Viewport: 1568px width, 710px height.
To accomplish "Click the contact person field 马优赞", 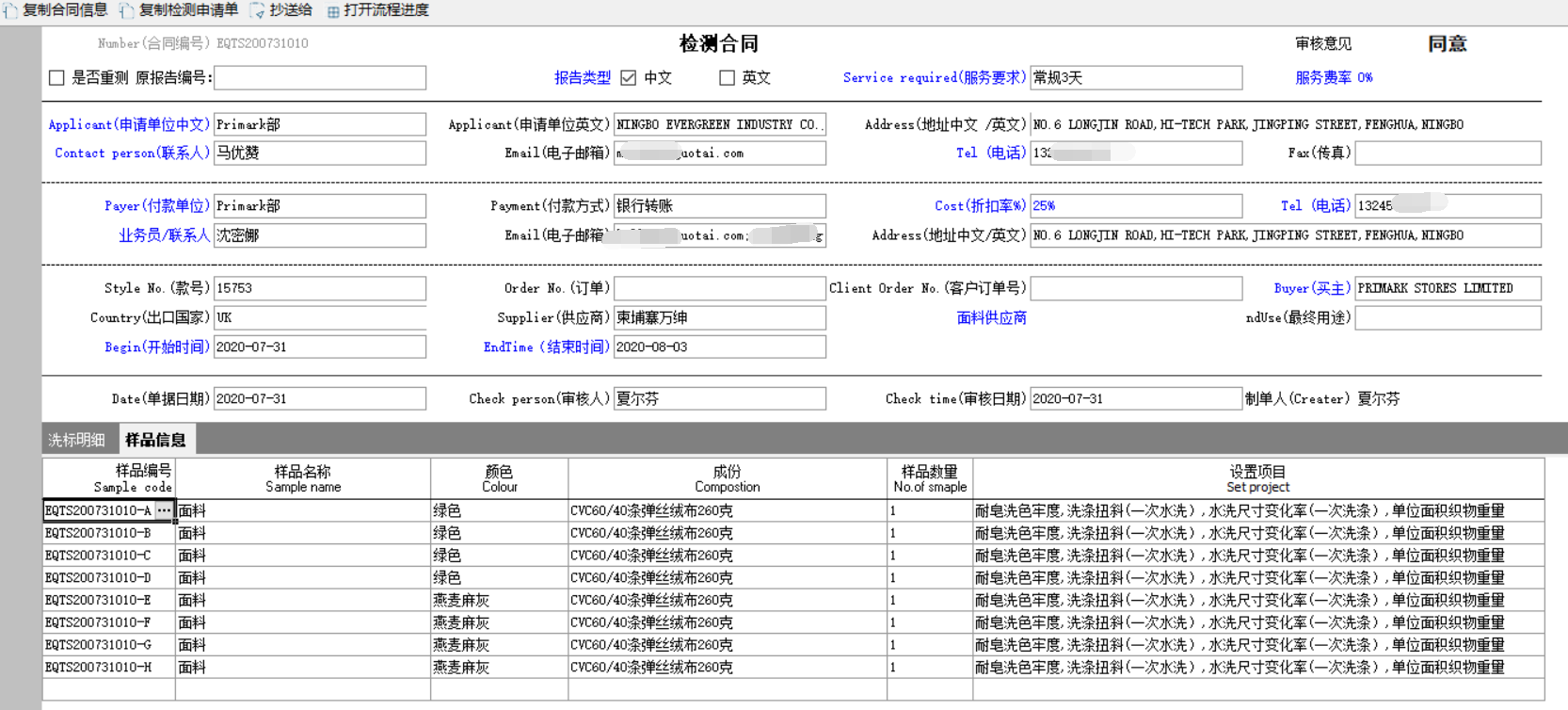I will coord(320,153).
